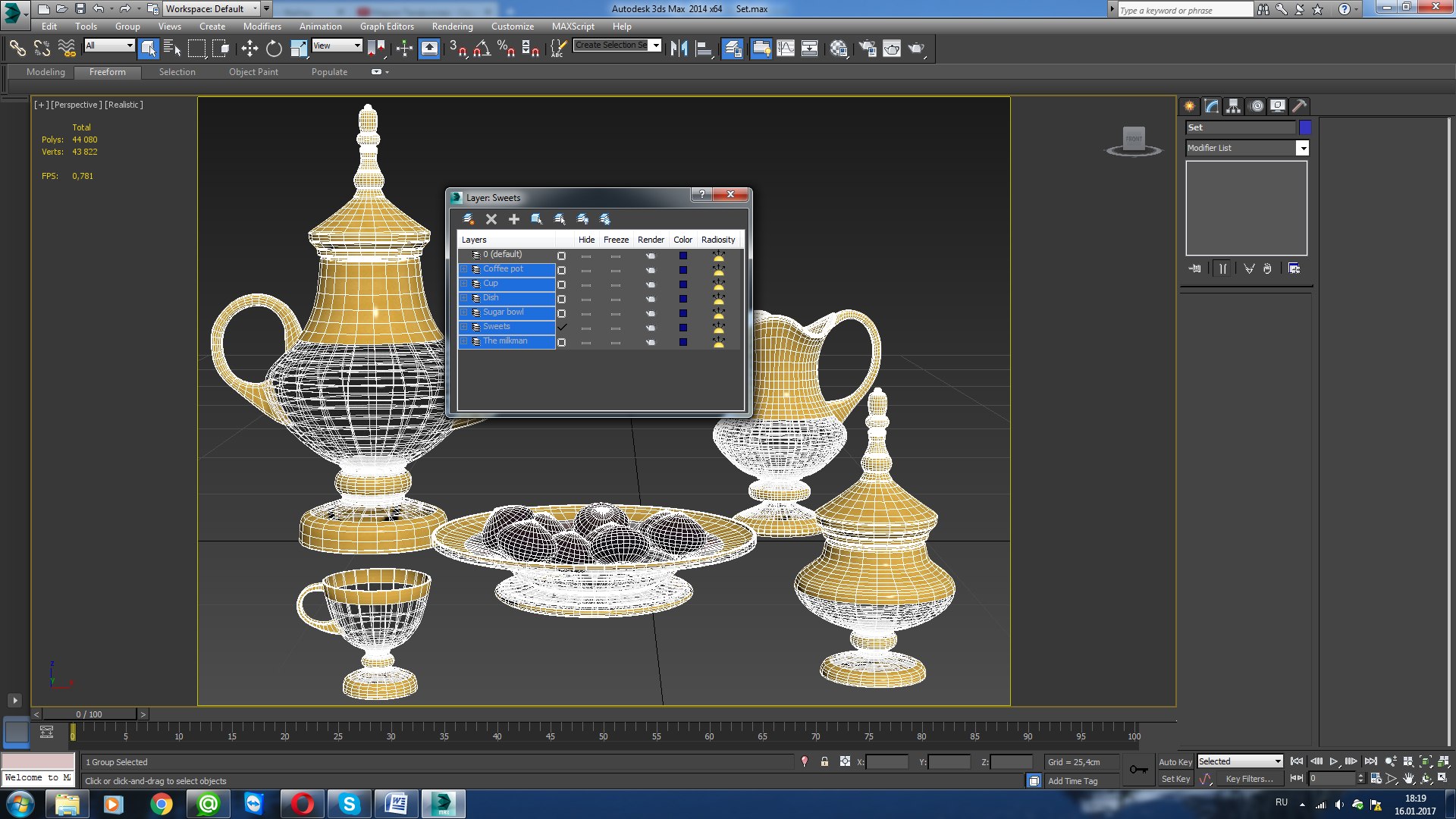This screenshot has height=819, width=1456.
Task: Open the Utilities panel hammer icon
Action: point(1299,106)
